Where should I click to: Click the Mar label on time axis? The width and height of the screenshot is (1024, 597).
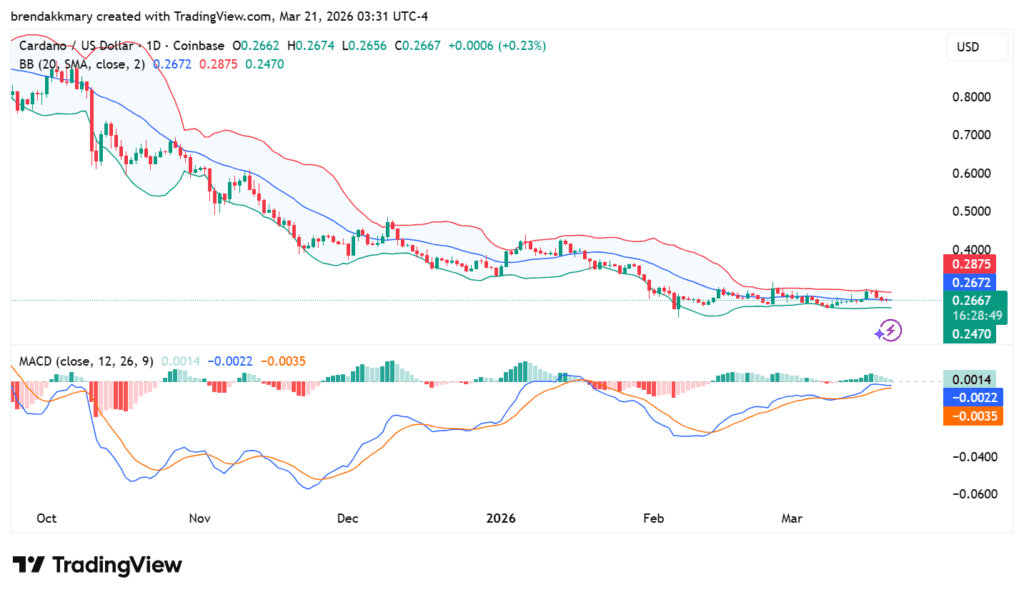pyautogui.click(x=791, y=519)
